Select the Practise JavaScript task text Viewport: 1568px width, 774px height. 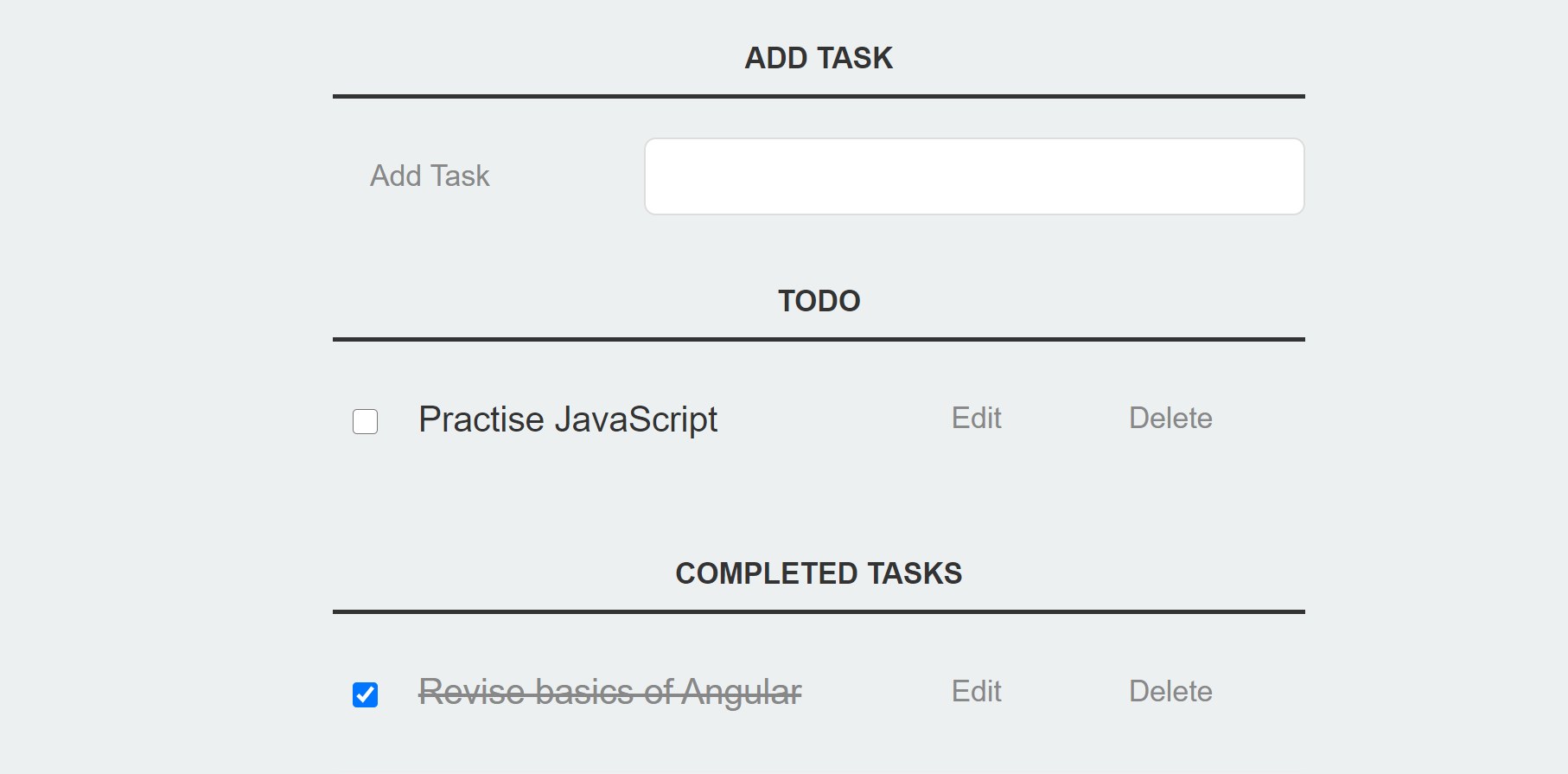(x=567, y=419)
